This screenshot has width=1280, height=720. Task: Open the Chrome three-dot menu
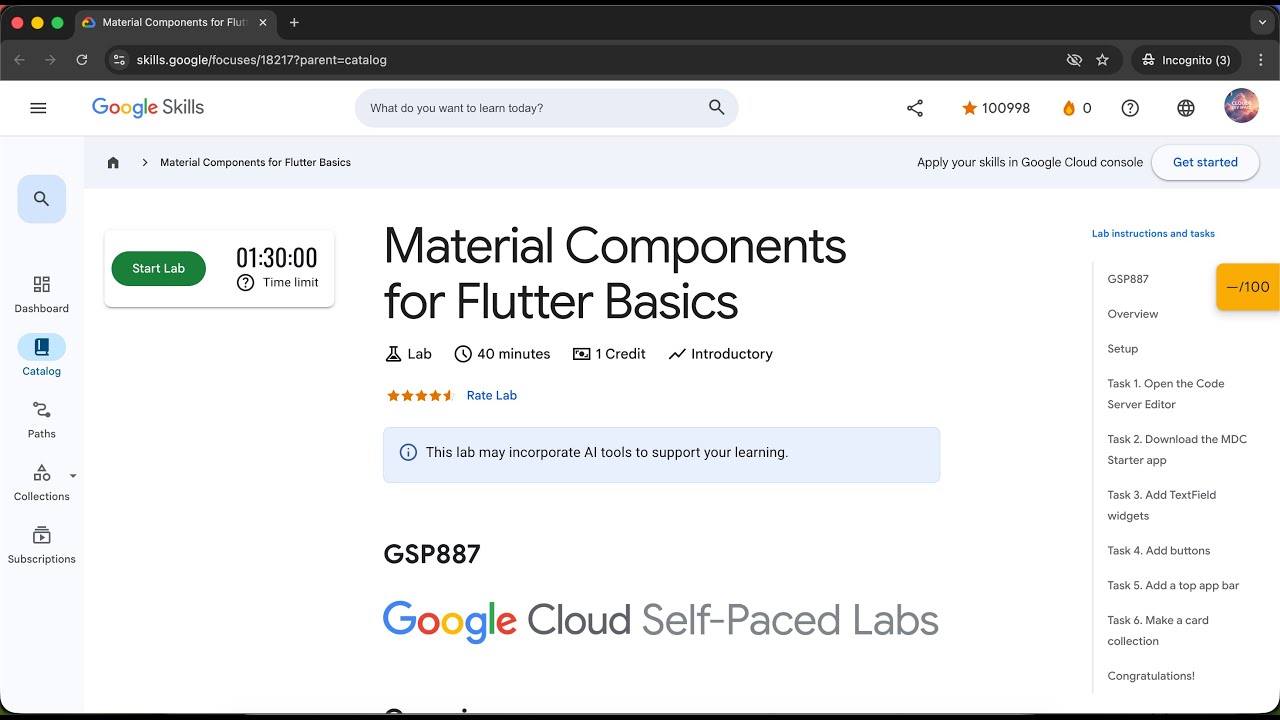tap(1260, 60)
